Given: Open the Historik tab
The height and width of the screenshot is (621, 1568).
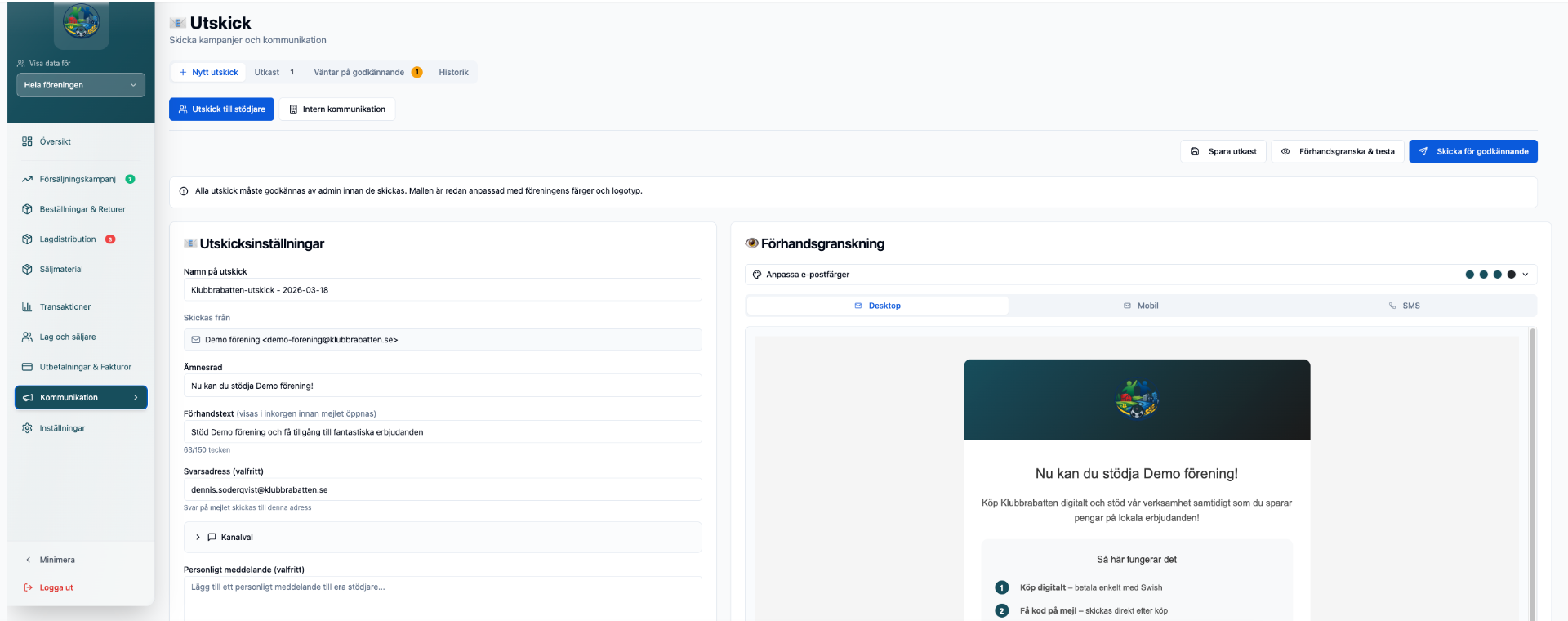Looking at the screenshot, I should pos(453,73).
